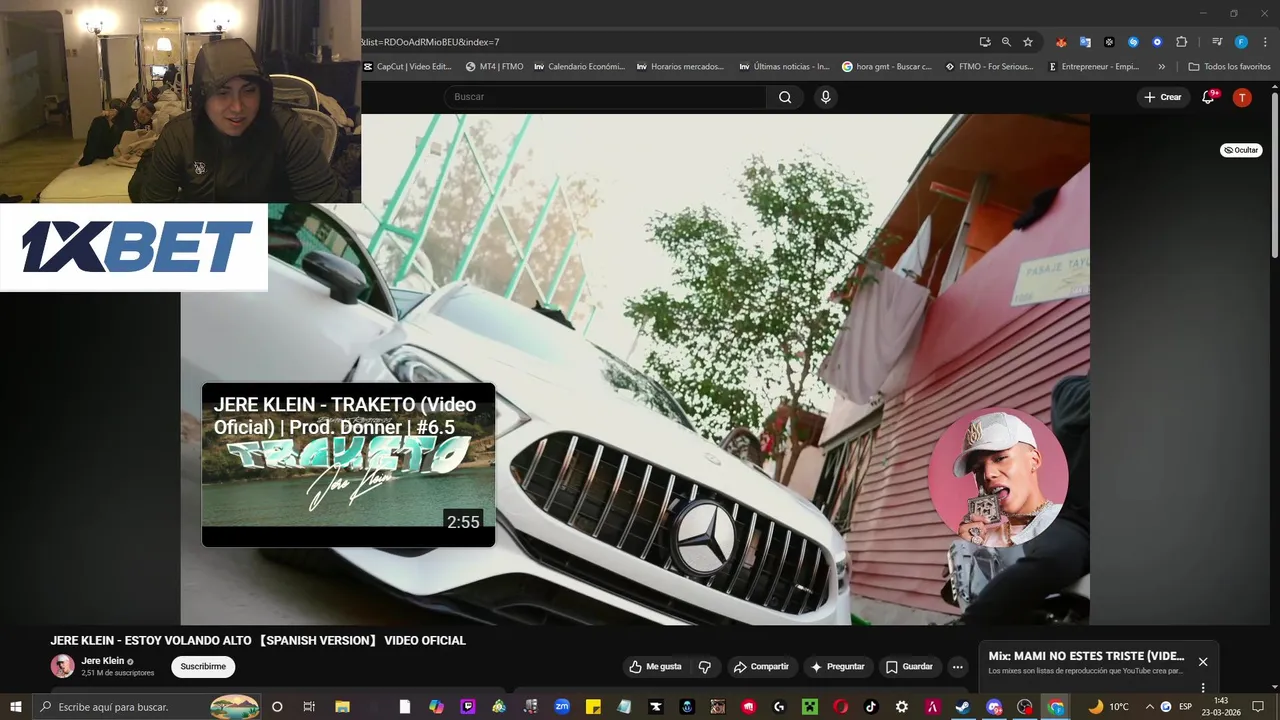Open the Chrome three-dot menu
This screenshot has height=720, width=1280.
[x=1265, y=42]
